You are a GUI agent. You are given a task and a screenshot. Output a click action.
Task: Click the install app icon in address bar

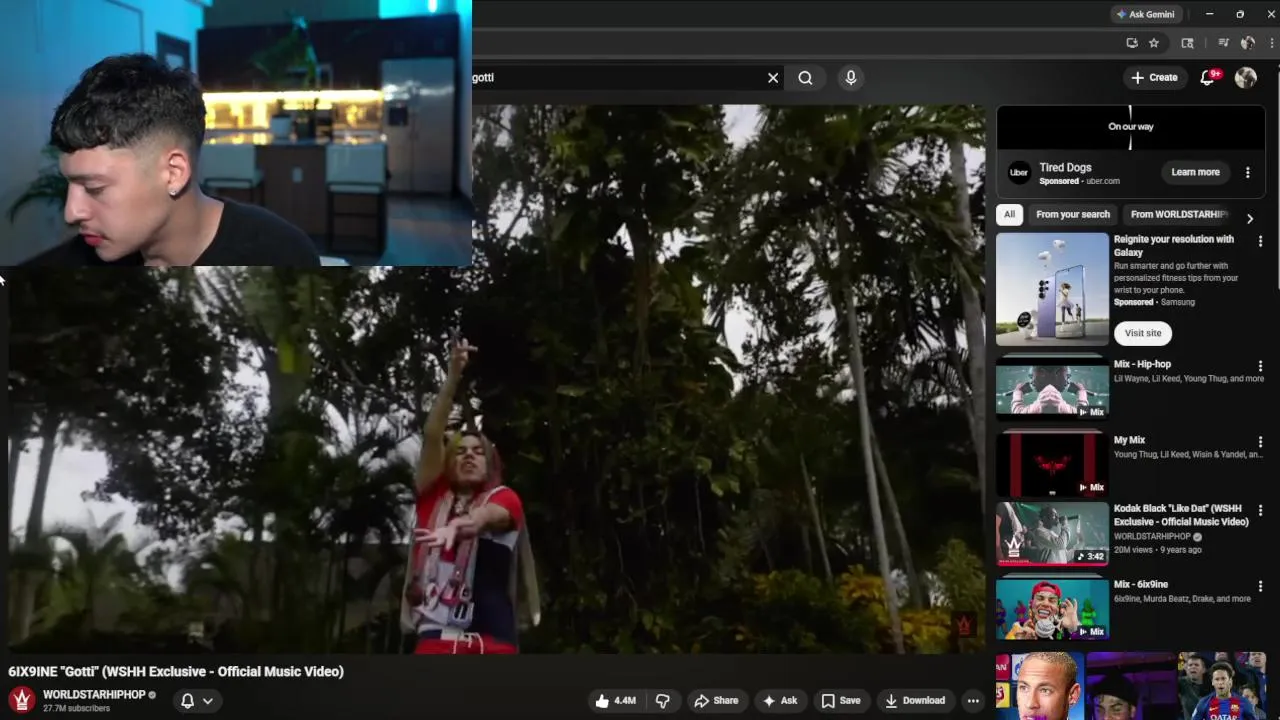(1131, 43)
